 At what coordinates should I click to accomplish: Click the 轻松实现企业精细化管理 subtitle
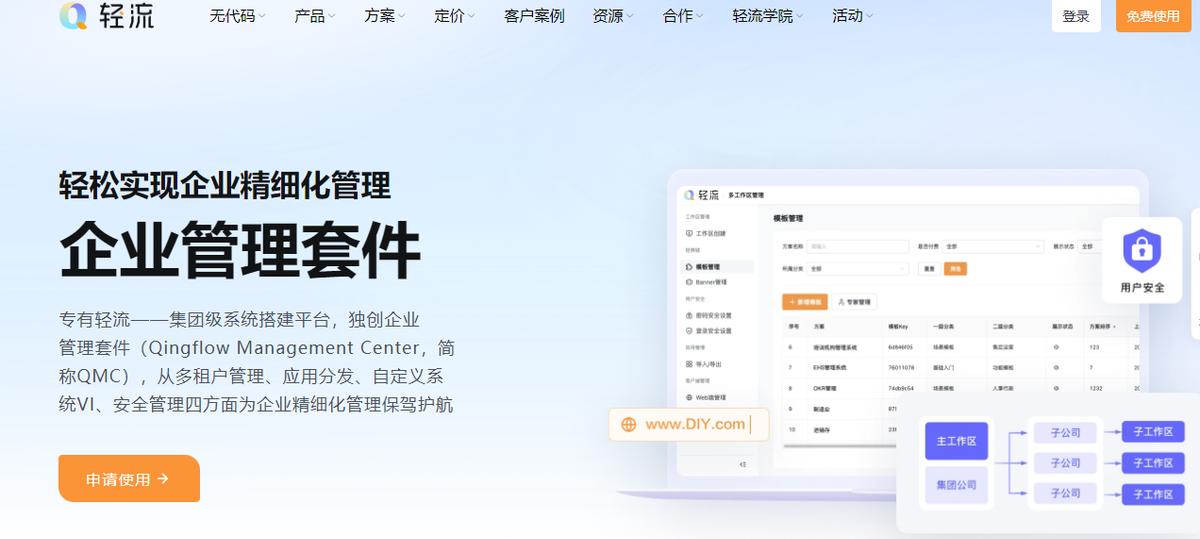(x=225, y=185)
